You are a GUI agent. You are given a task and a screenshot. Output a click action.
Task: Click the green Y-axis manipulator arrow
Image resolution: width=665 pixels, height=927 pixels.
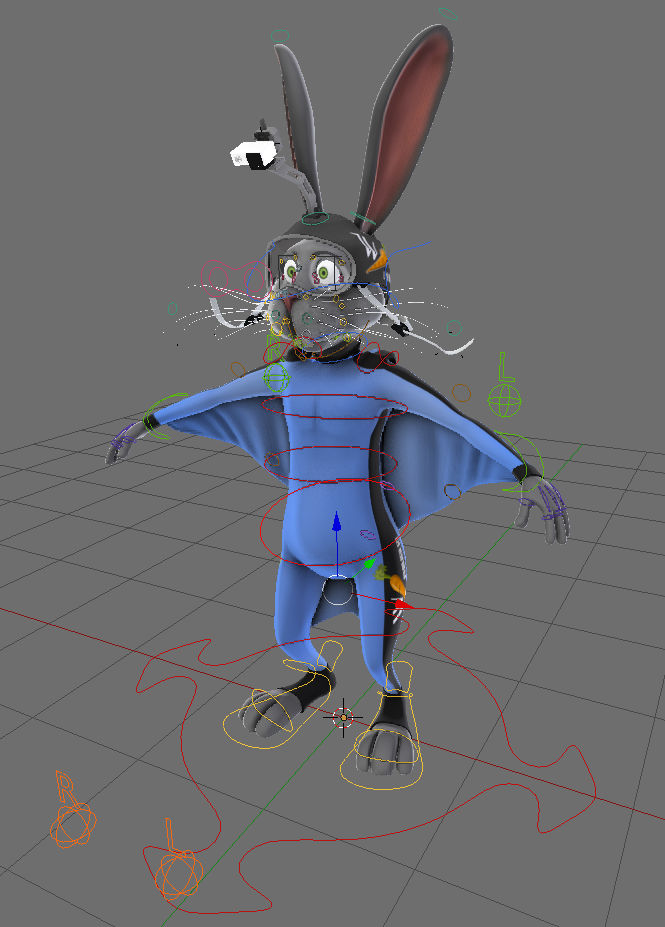click(x=369, y=563)
